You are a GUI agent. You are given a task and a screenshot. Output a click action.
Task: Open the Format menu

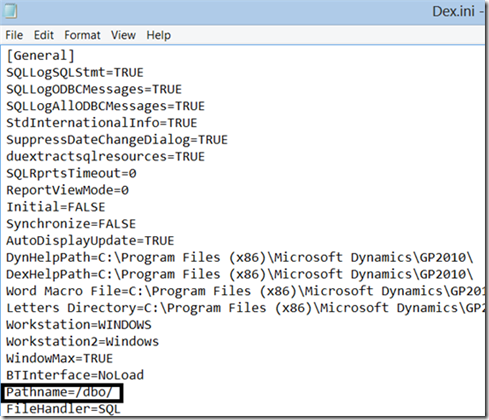coord(82,35)
